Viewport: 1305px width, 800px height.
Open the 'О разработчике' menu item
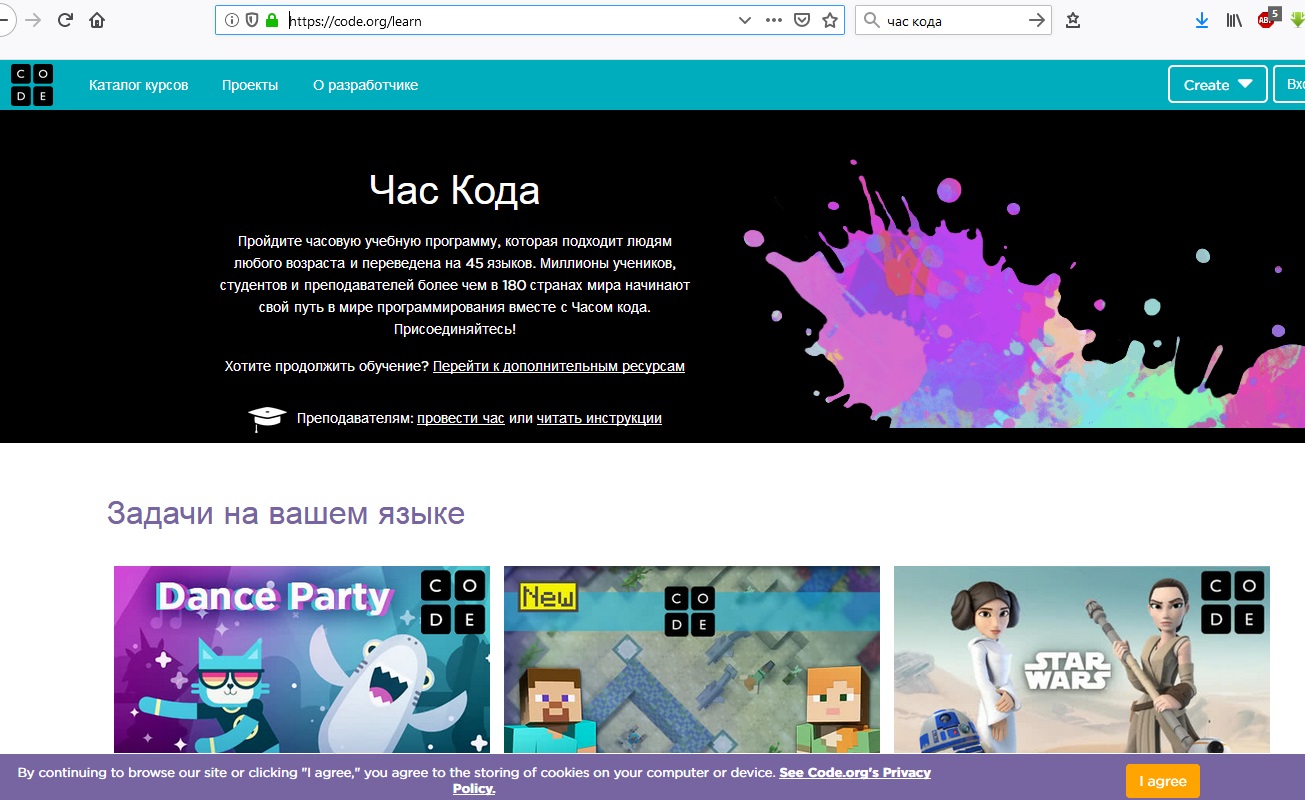pyautogui.click(x=365, y=85)
